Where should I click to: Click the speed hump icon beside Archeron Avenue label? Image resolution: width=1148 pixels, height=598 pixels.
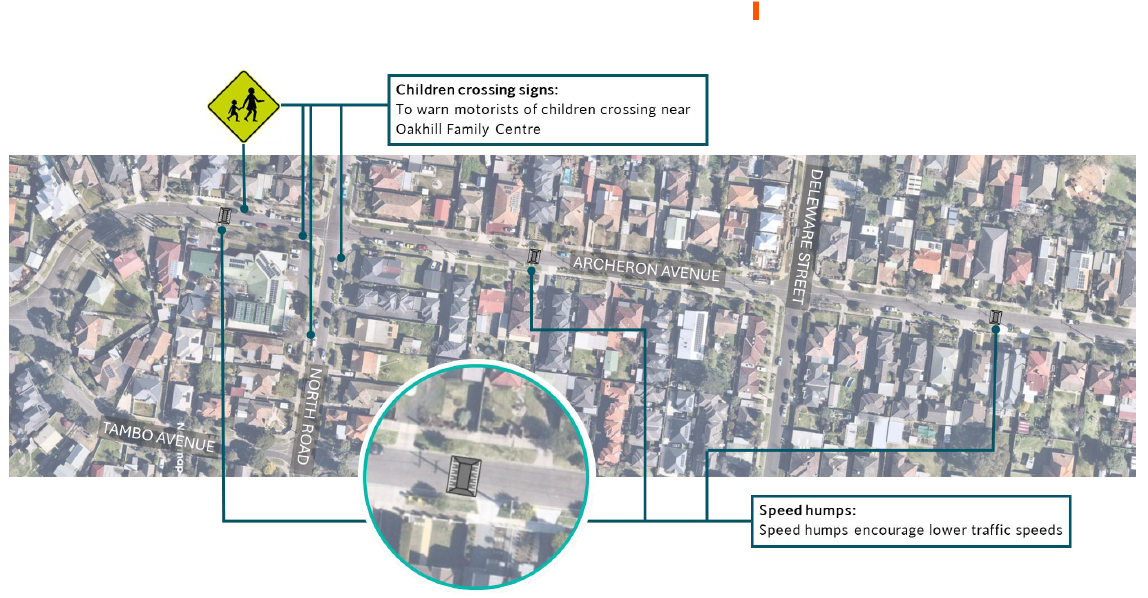coord(535,257)
